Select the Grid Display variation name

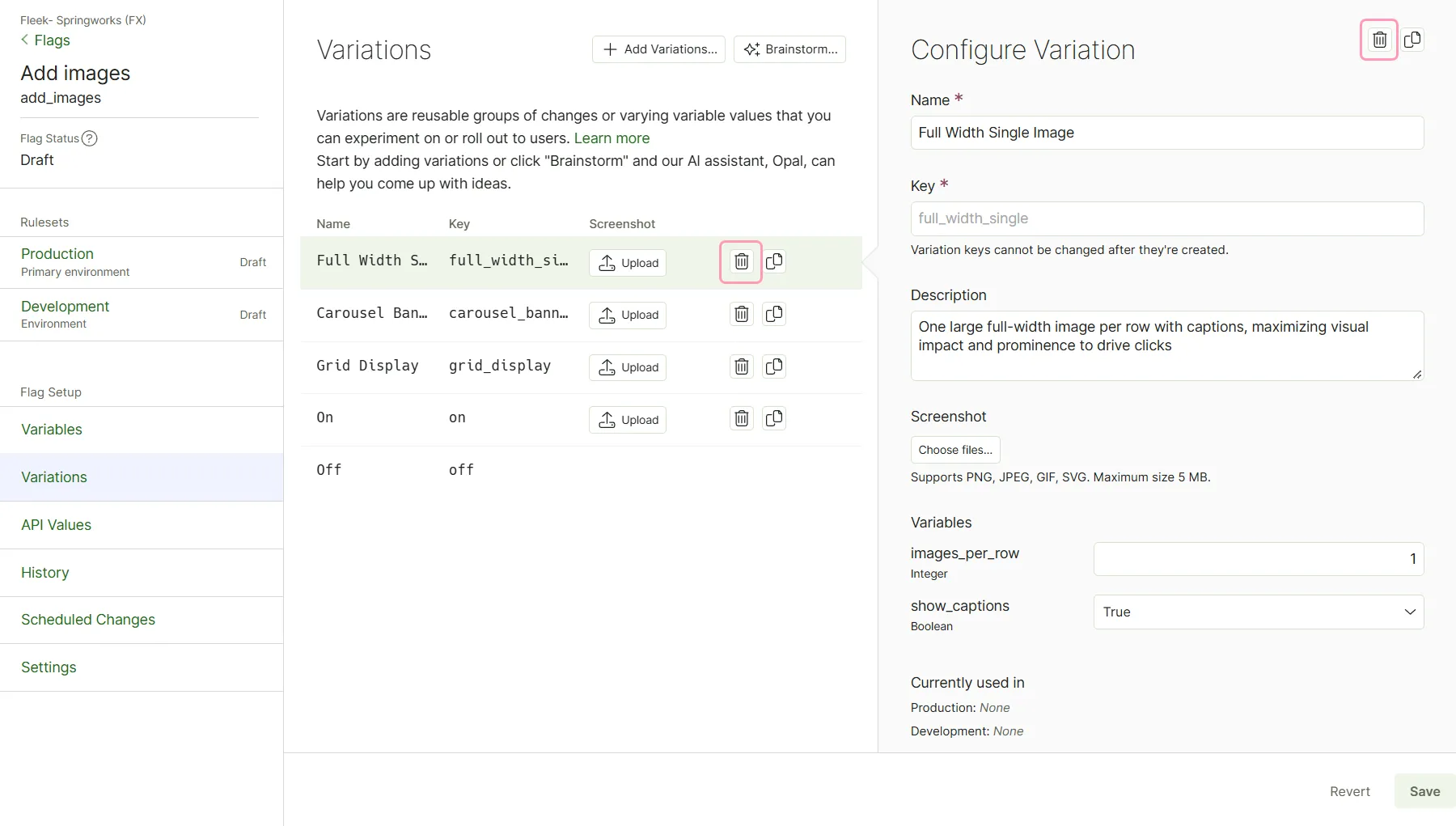point(367,366)
